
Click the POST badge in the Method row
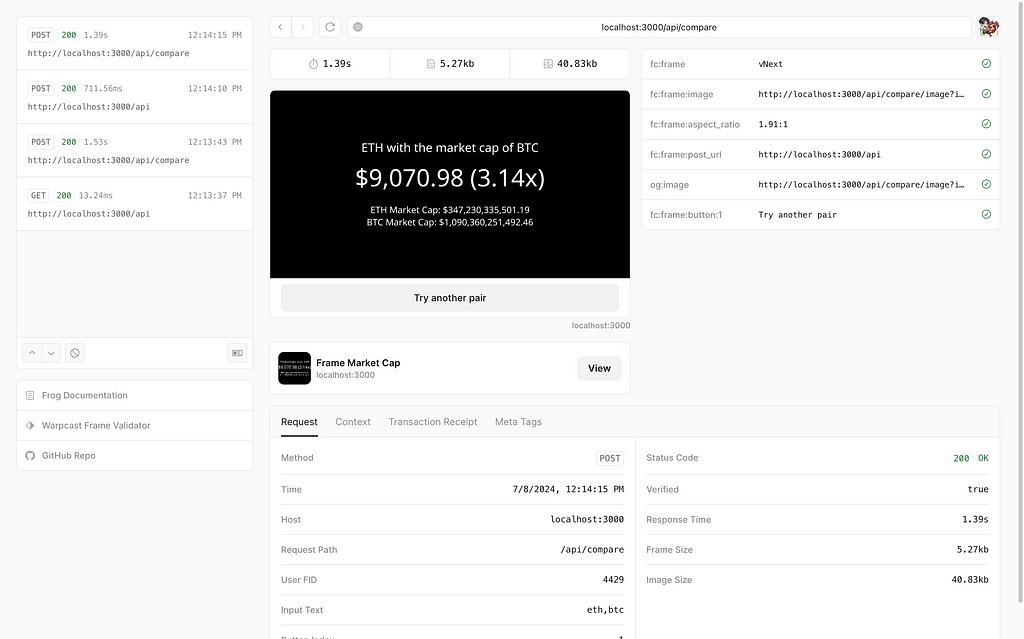(610, 458)
